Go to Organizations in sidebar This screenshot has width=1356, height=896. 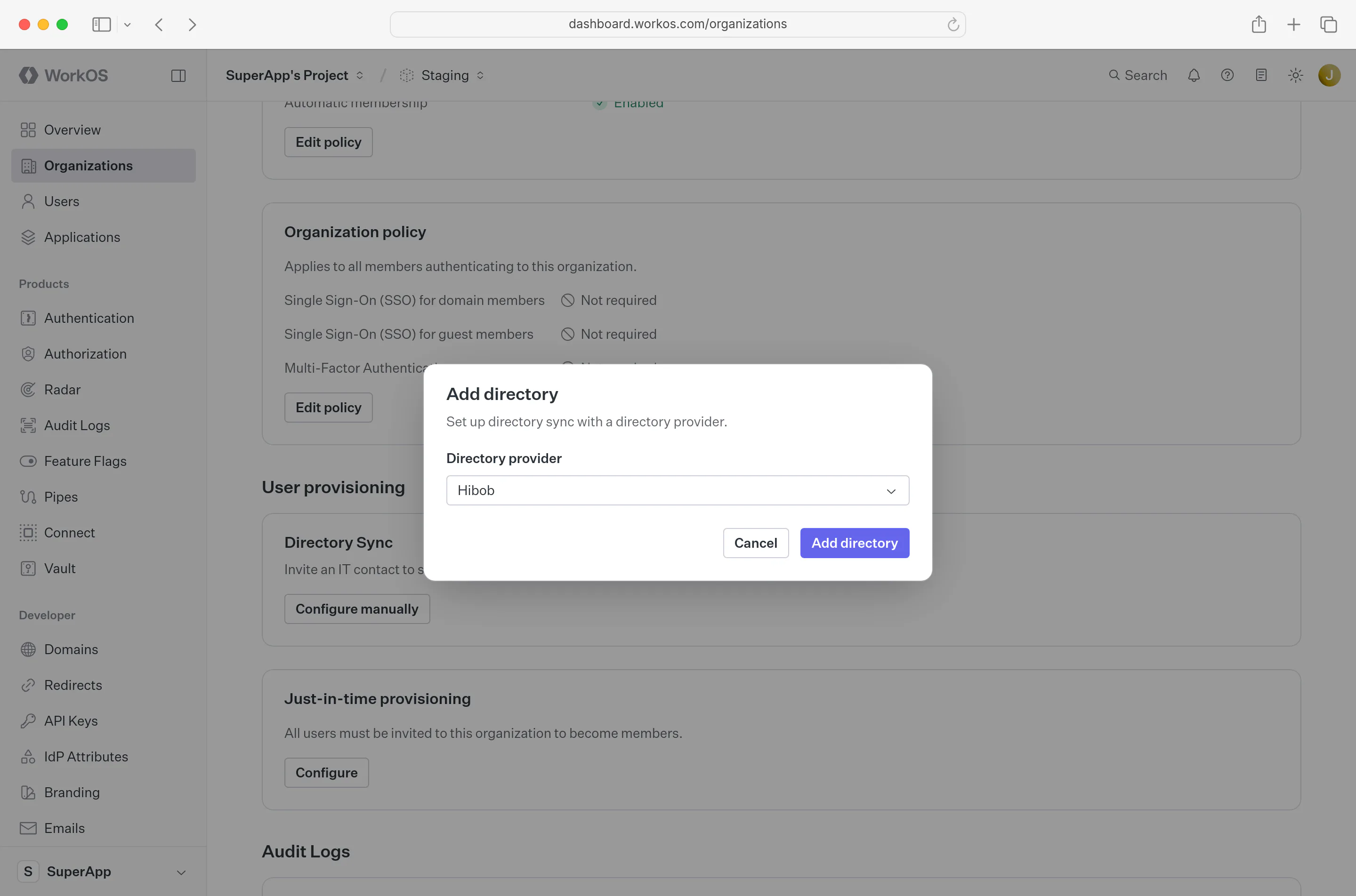[x=104, y=166]
